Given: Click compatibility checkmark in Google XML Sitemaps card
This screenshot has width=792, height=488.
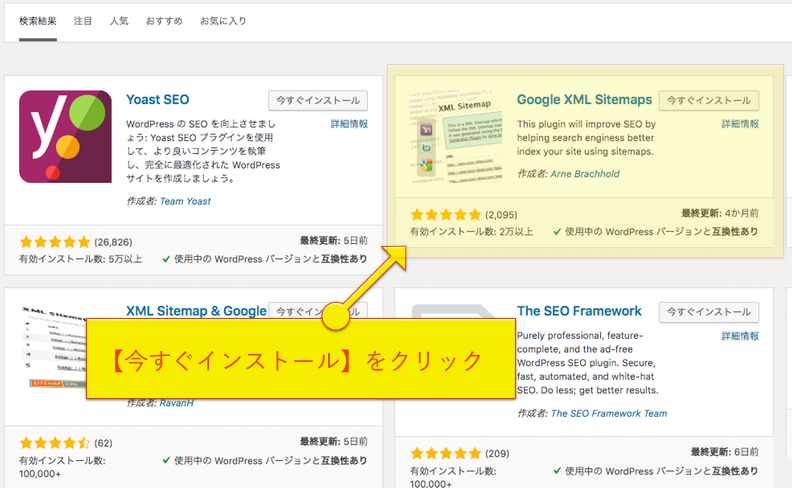Looking at the screenshot, I should coord(557,232).
